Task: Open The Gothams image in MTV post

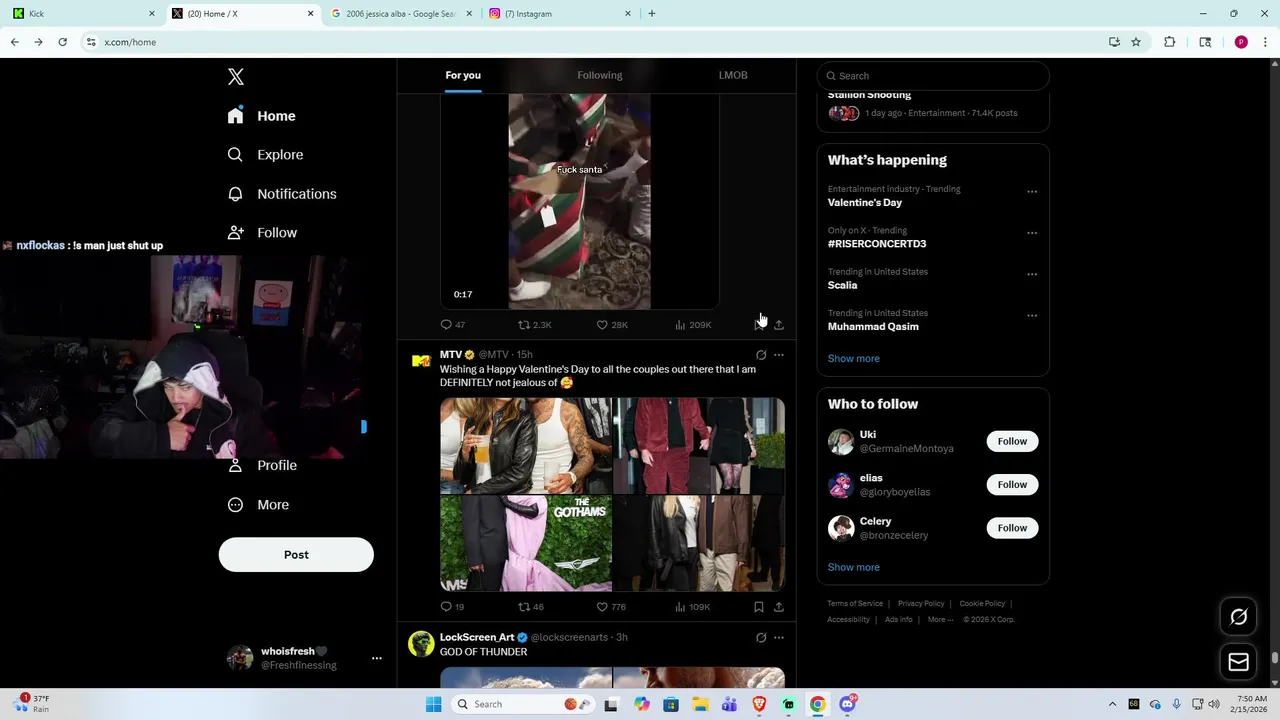Action: [x=526, y=544]
